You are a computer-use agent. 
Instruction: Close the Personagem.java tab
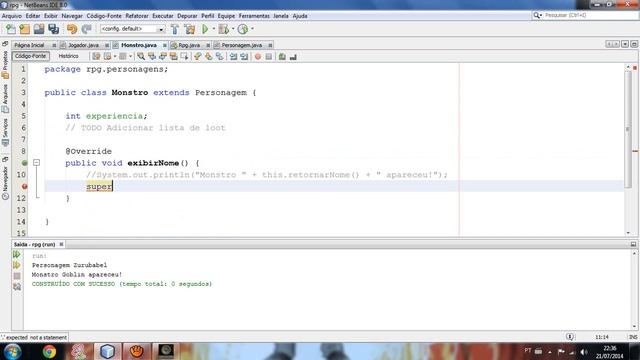click(270, 45)
